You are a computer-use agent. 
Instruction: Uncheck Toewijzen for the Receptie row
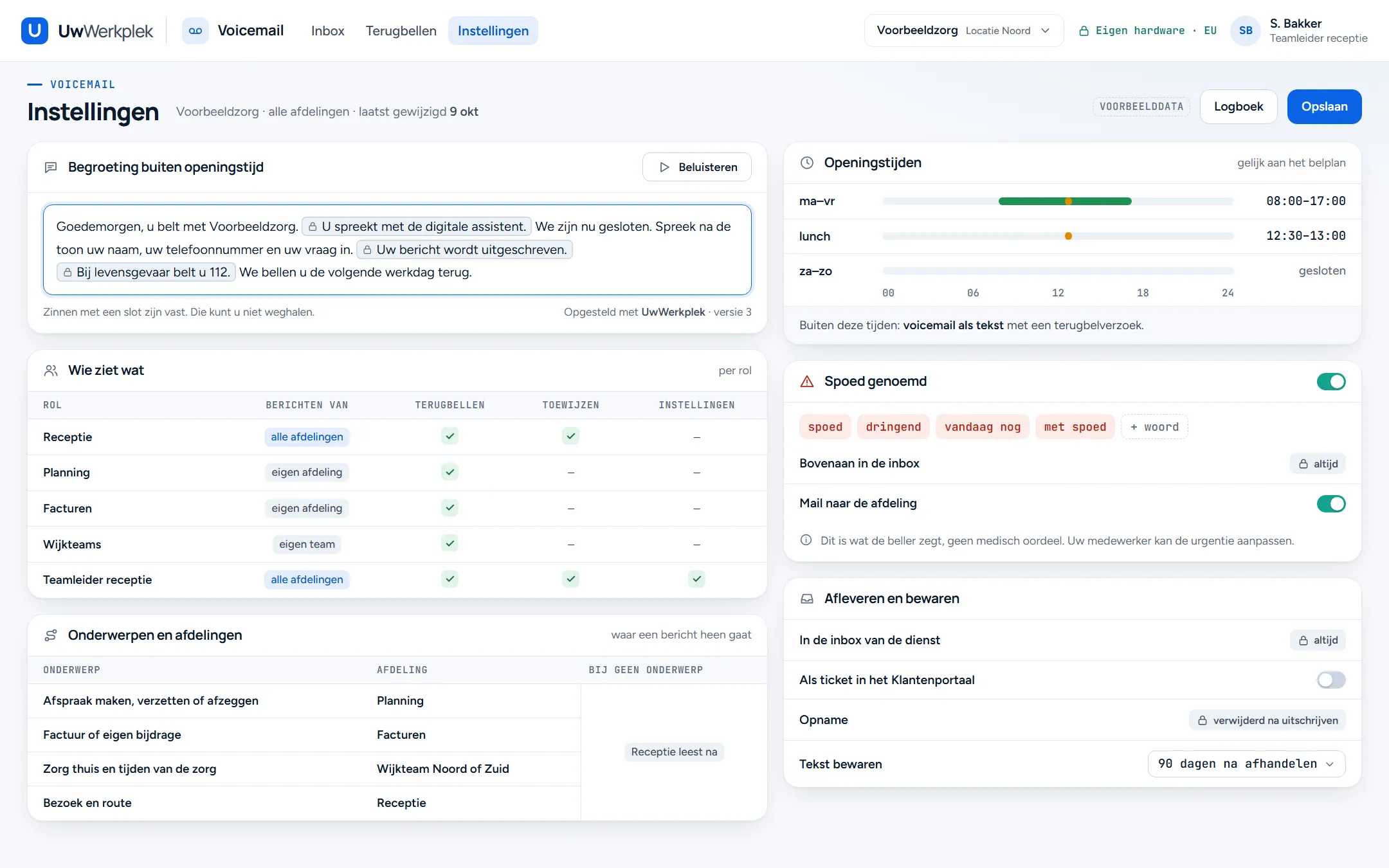click(x=570, y=436)
